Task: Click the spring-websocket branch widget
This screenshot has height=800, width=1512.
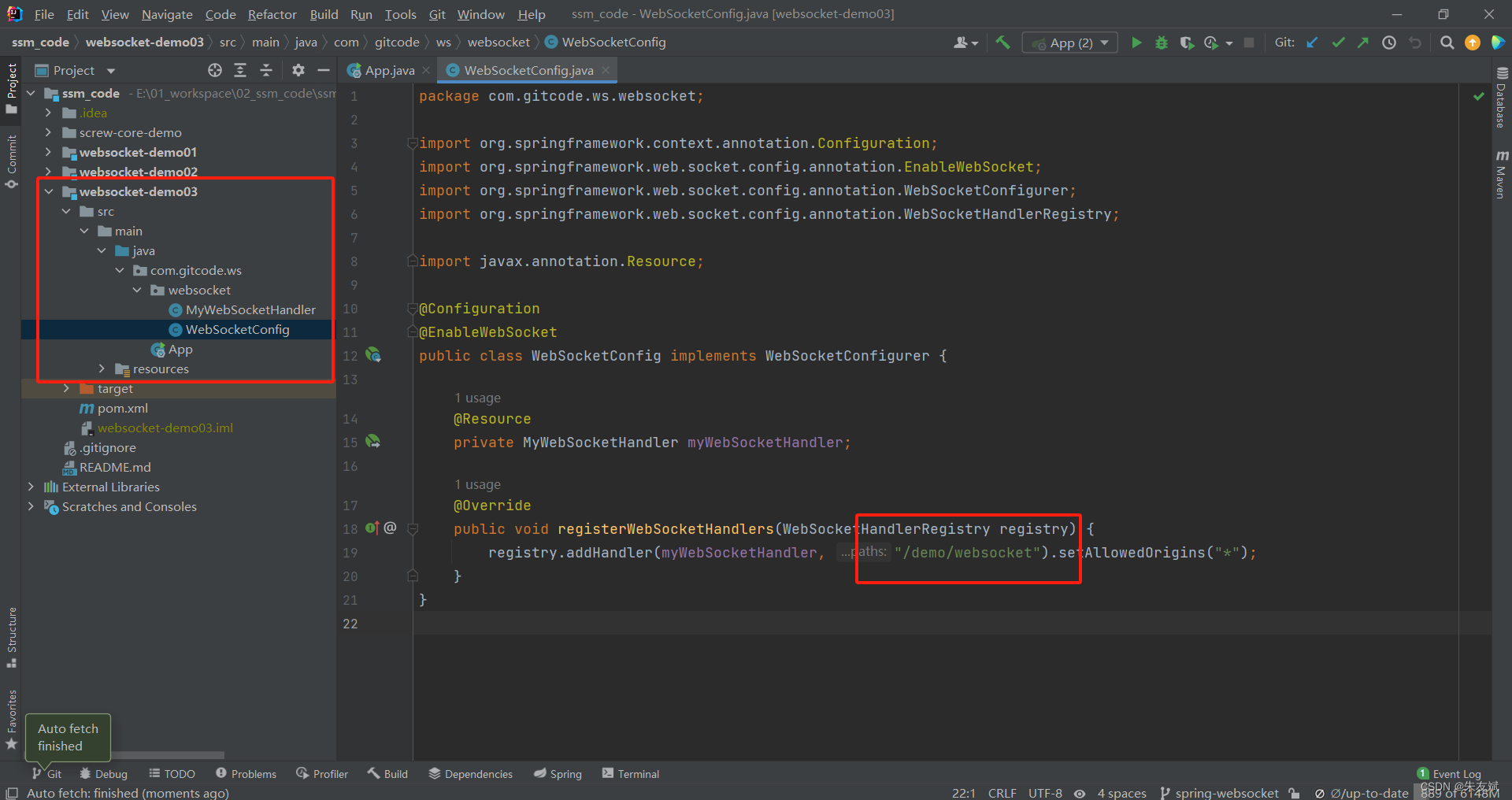Action: pyautogui.click(x=1219, y=793)
